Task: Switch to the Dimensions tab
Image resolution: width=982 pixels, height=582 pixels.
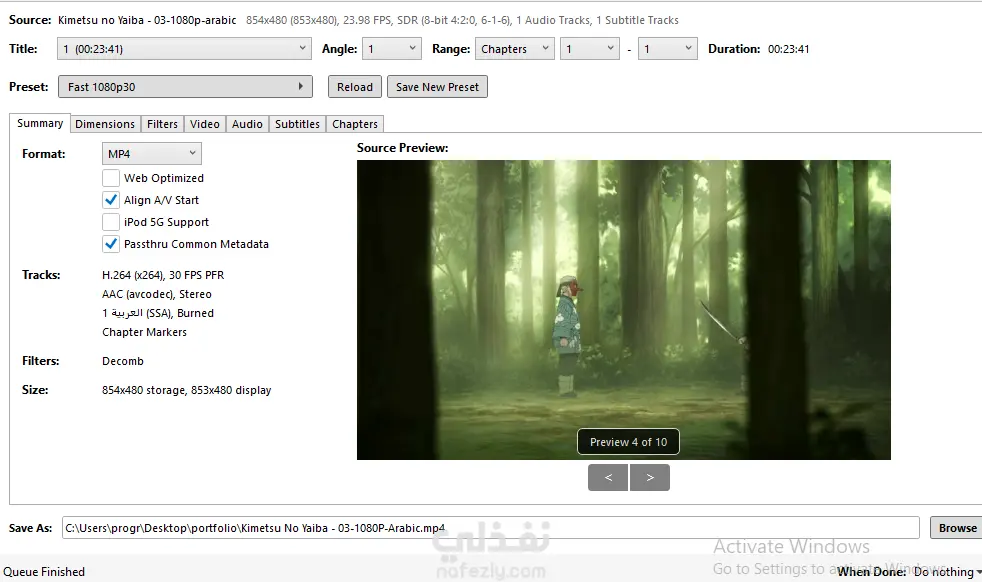Action: click(105, 124)
